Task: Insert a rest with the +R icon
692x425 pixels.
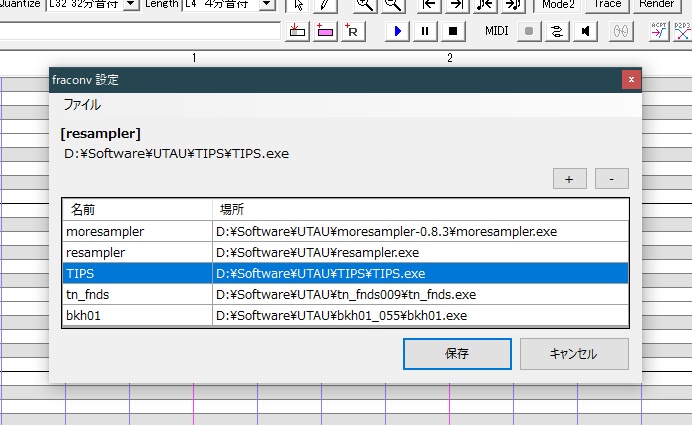Action: pos(353,31)
